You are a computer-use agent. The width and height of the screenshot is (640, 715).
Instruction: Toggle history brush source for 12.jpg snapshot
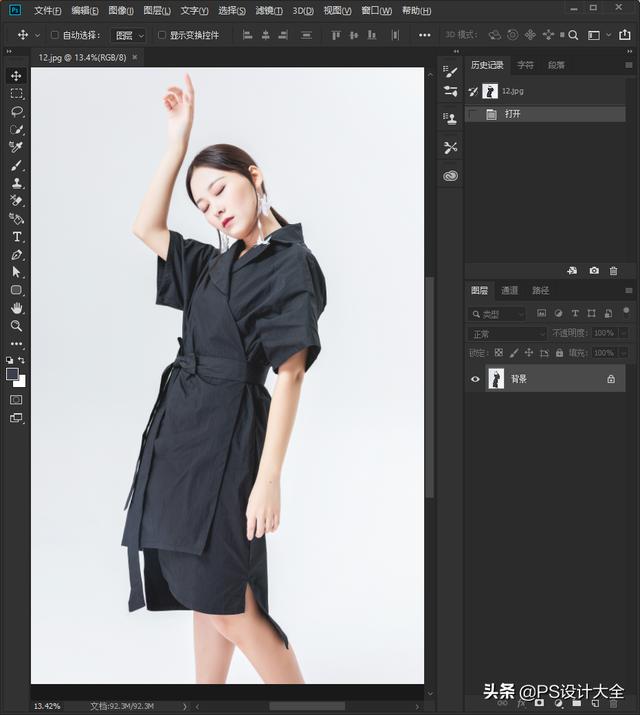coord(473,91)
